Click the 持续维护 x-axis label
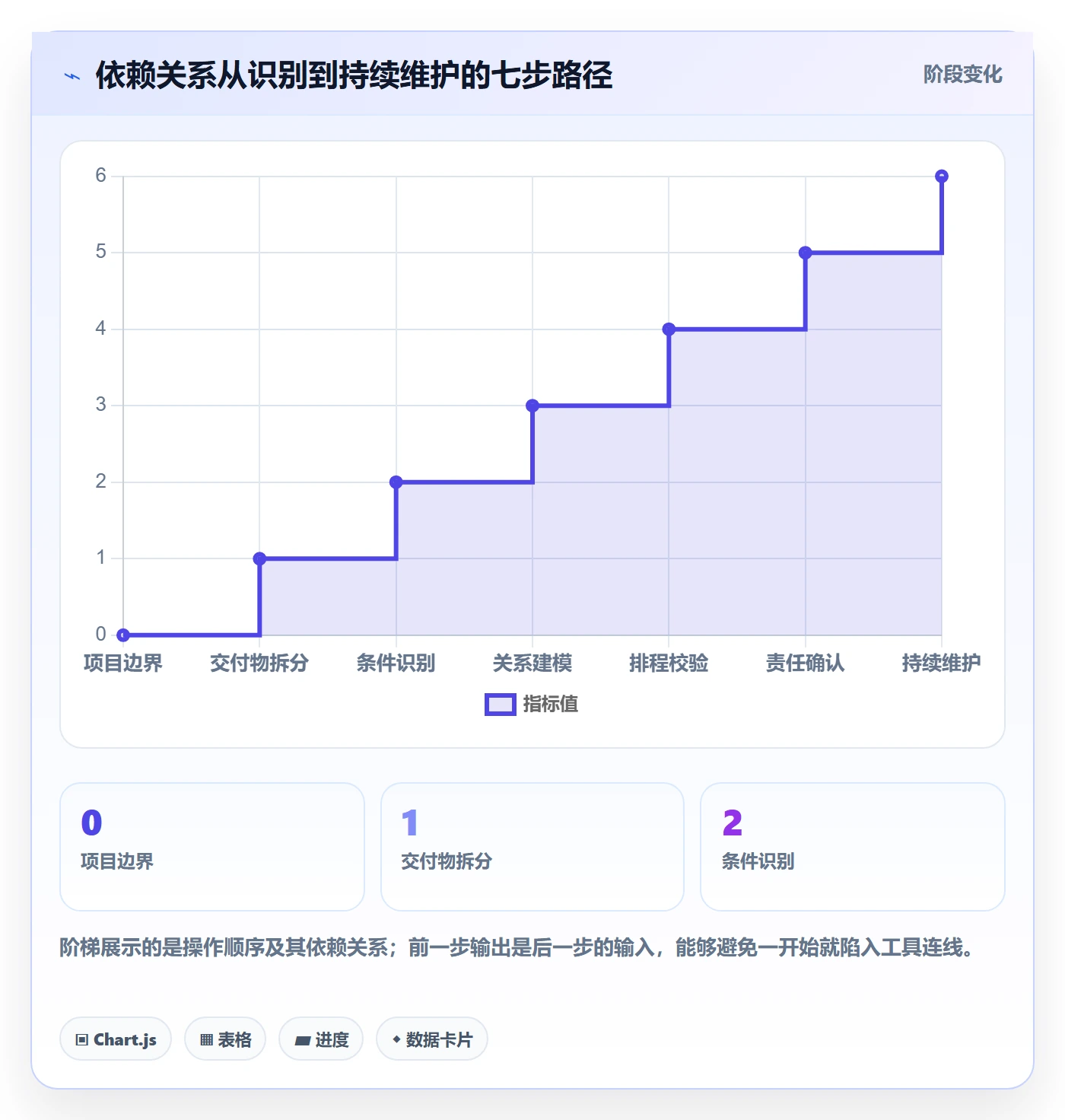The height and width of the screenshot is (1120, 1065). click(x=942, y=663)
